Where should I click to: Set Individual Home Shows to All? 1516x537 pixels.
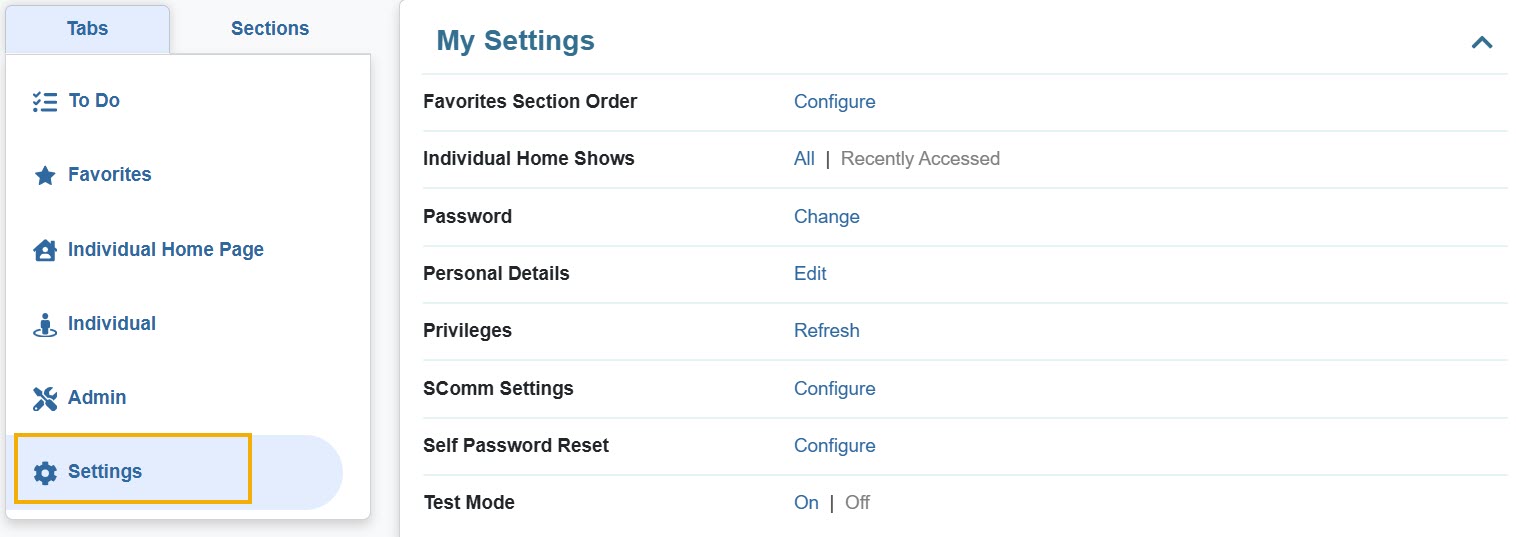coord(804,159)
